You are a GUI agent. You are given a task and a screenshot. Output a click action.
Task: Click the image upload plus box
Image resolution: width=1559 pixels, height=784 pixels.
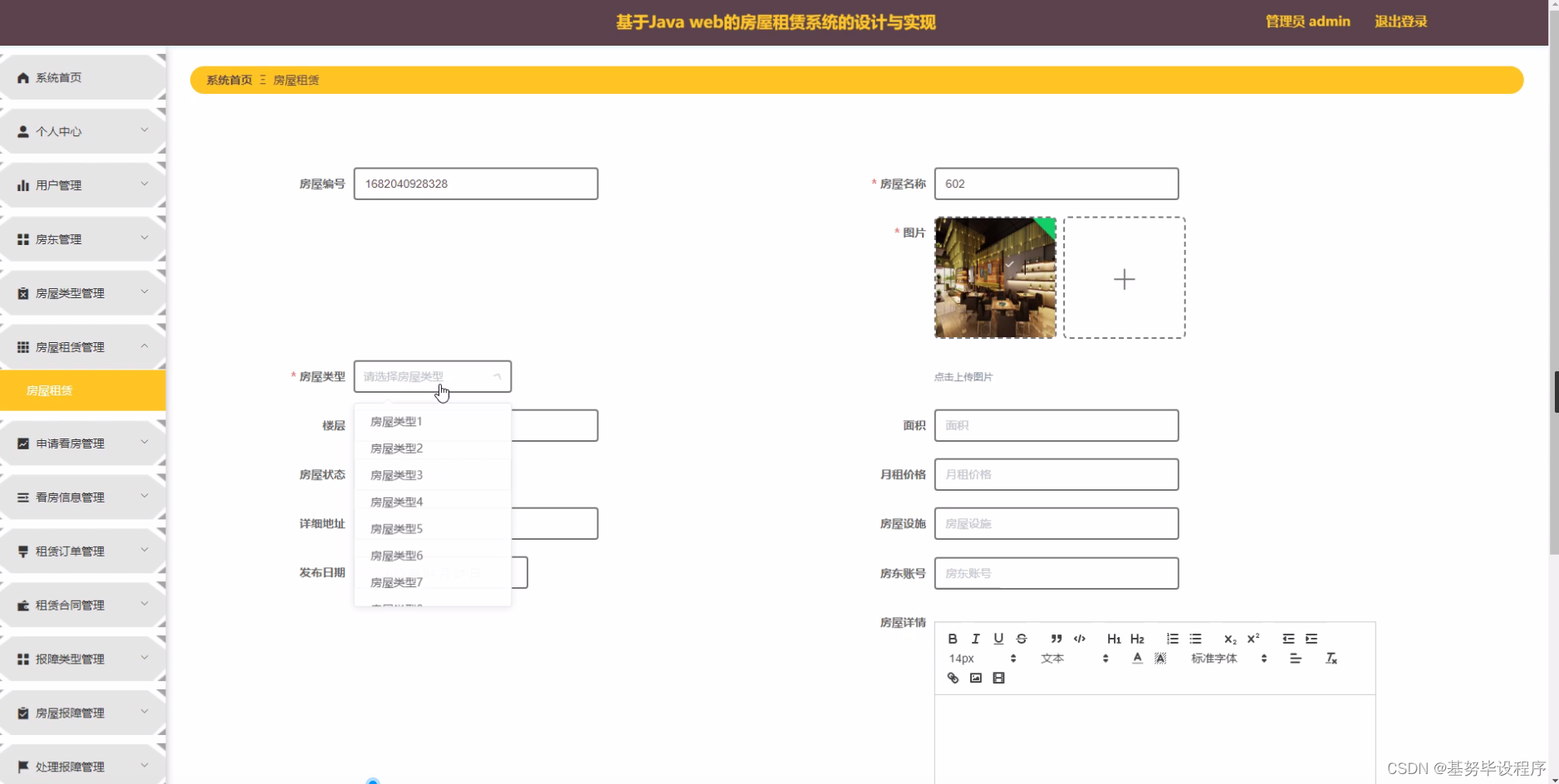1123,277
